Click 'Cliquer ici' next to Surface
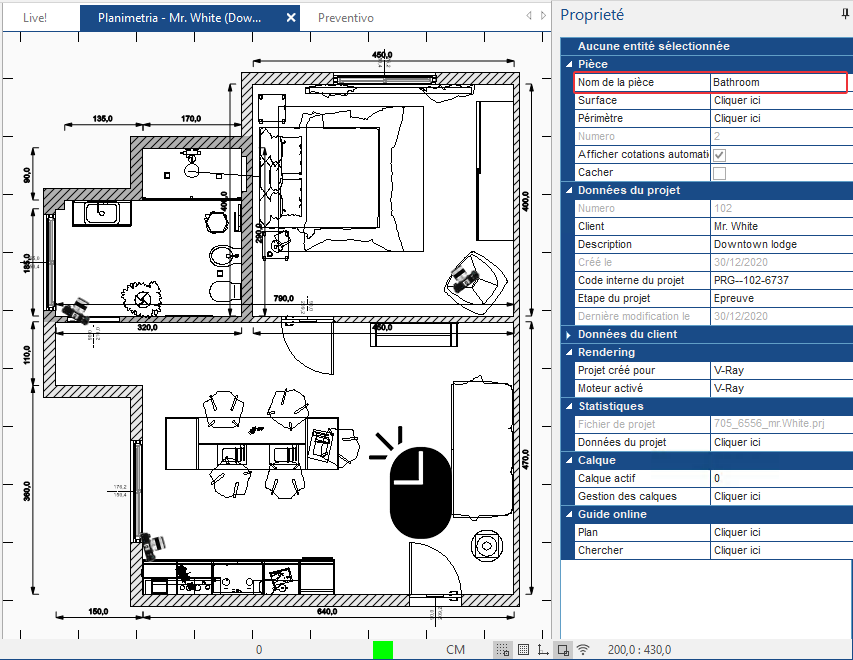The width and height of the screenshot is (853, 660). pyautogui.click(x=737, y=100)
